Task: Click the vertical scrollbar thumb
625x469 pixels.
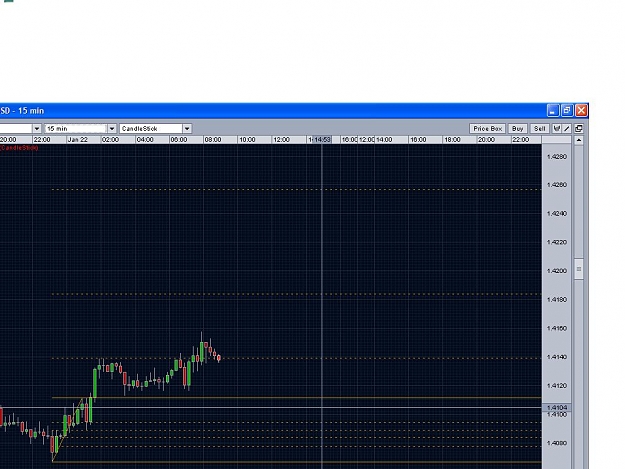Action: coord(579,269)
